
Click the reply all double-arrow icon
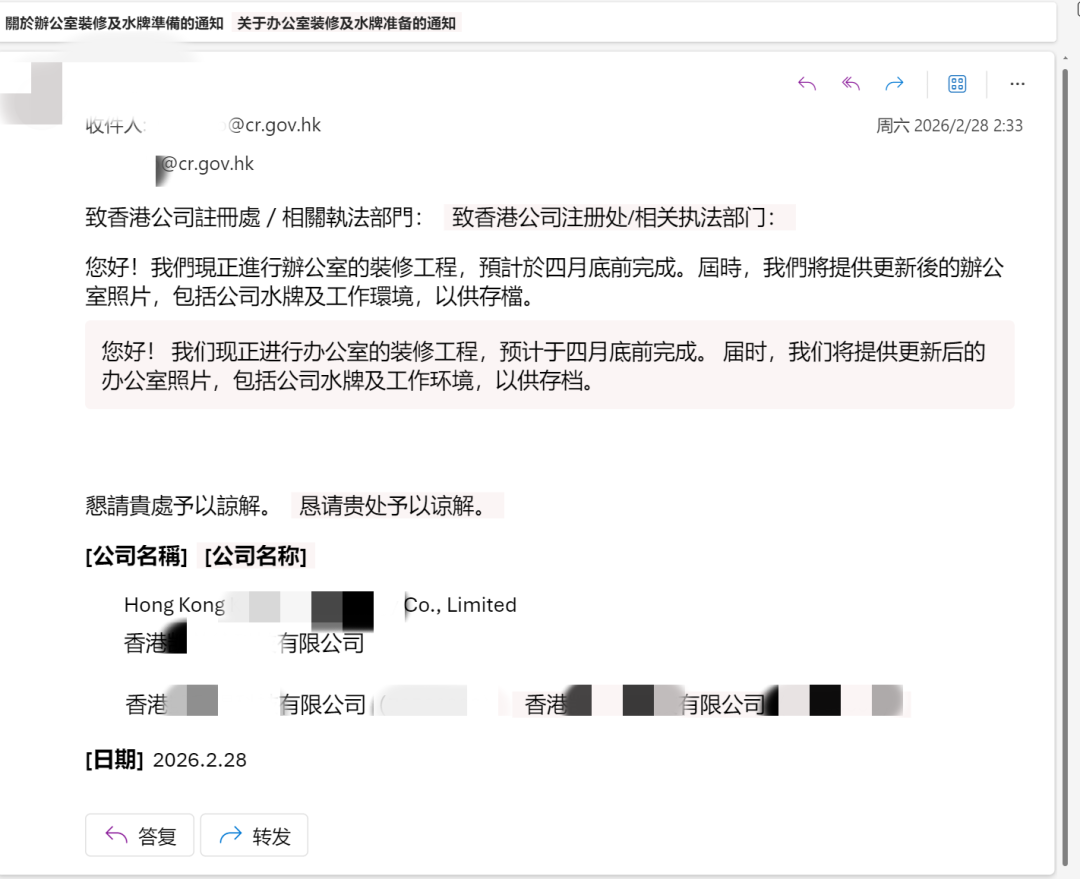point(851,84)
